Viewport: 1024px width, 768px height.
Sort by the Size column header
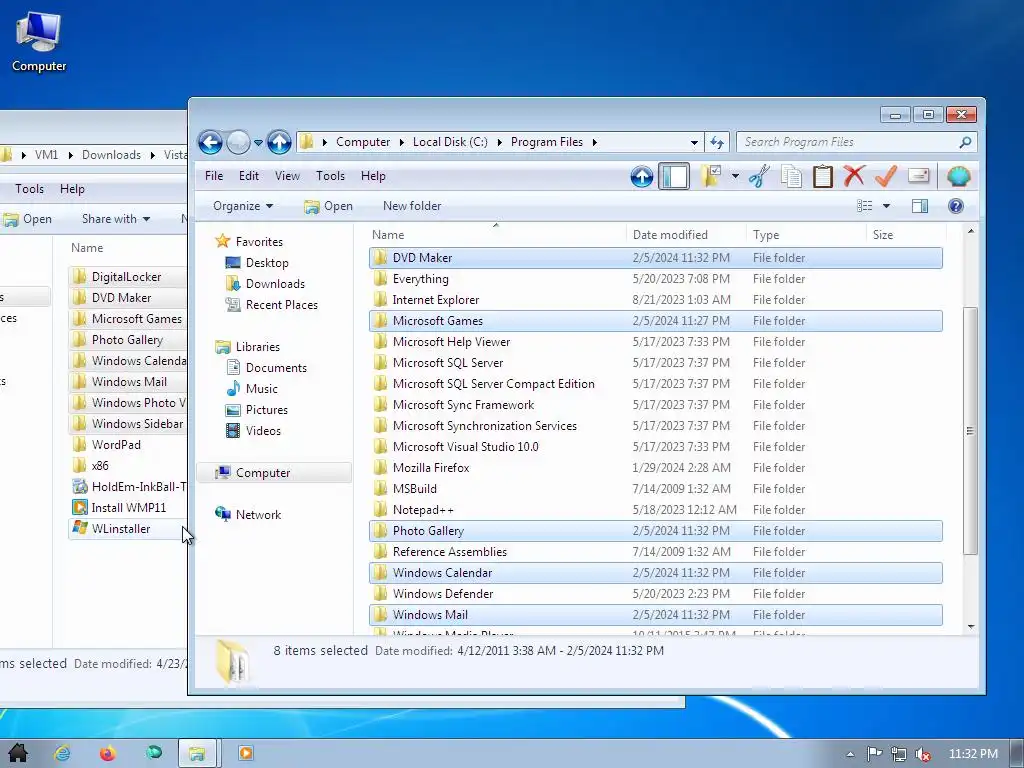906,235
